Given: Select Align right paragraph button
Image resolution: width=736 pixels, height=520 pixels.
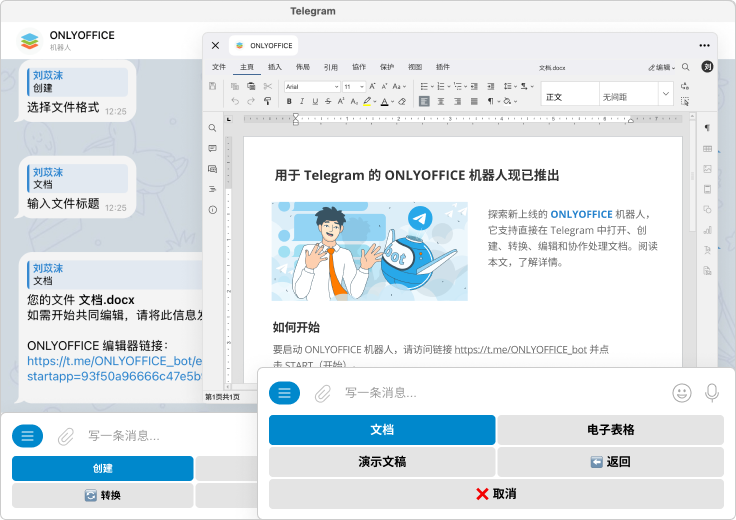Looking at the screenshot, I should 458,101.
